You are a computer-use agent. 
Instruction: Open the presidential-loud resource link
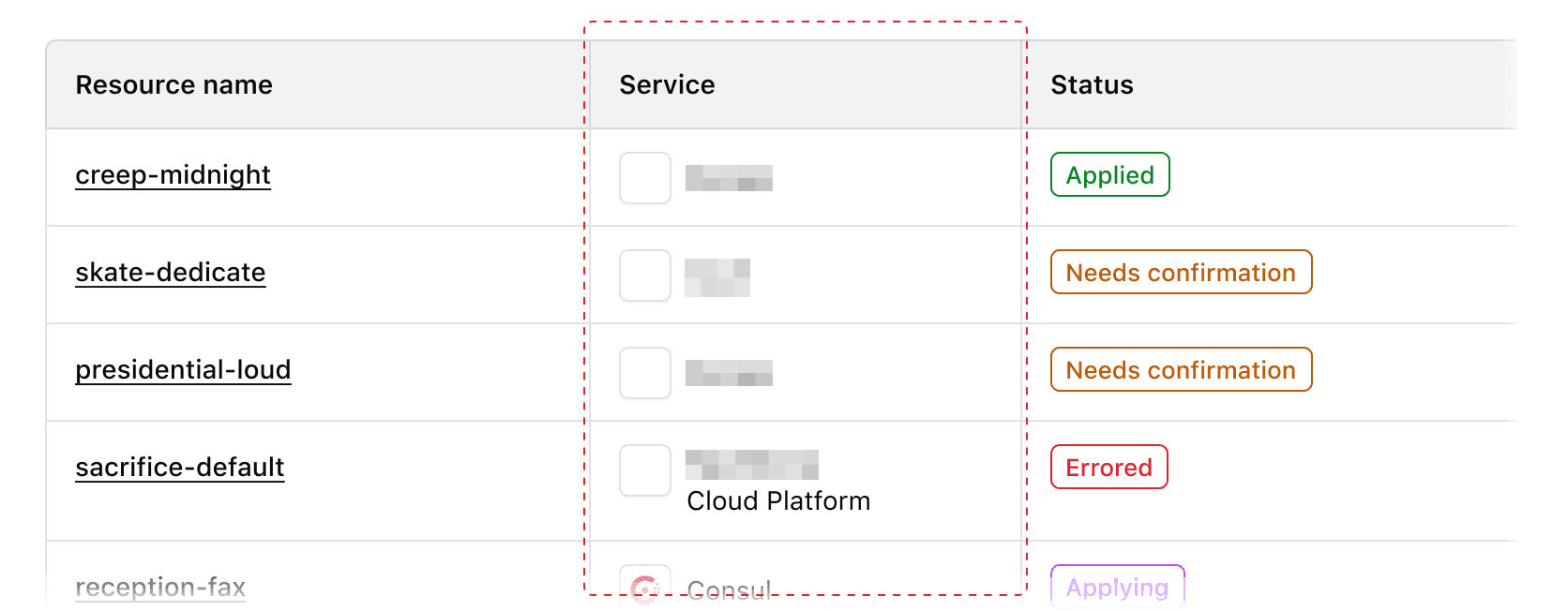[184, 370]
